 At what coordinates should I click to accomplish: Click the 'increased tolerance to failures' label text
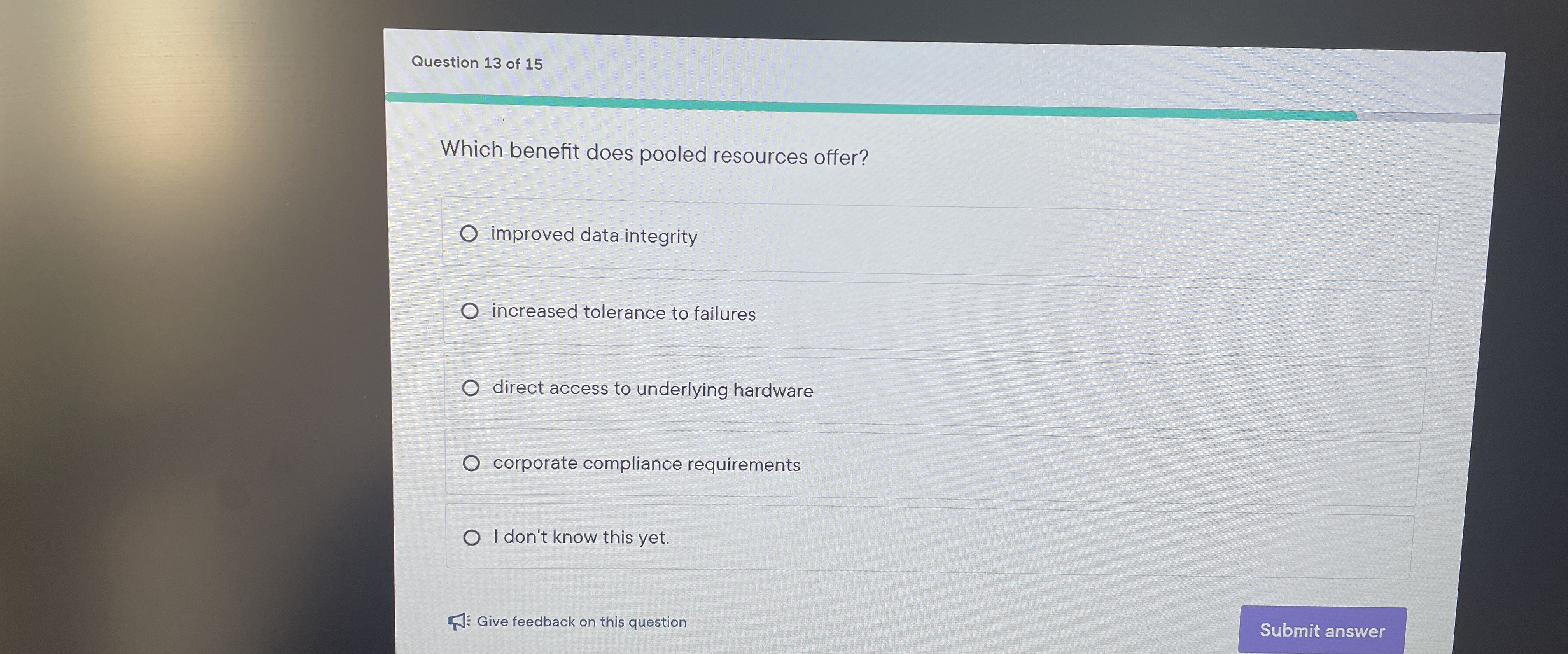[623, 313]
